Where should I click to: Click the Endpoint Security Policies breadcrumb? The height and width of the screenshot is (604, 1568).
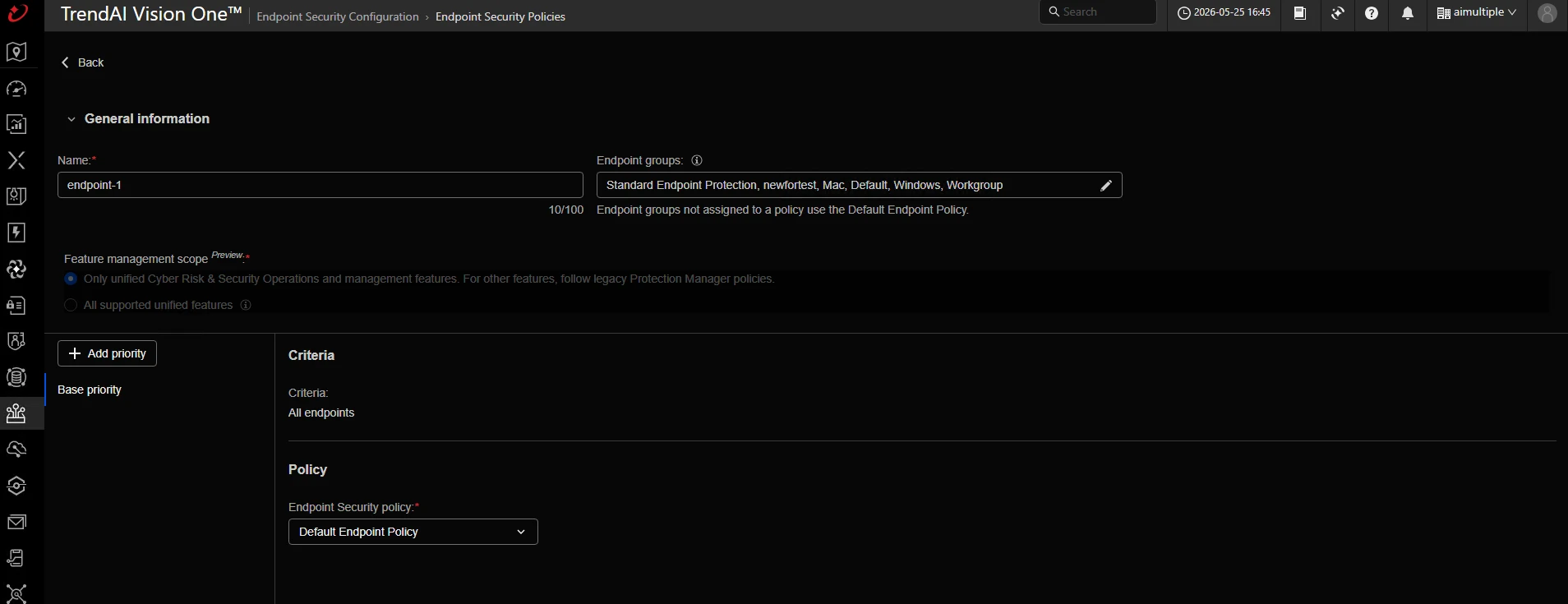(x=500, y=16)
